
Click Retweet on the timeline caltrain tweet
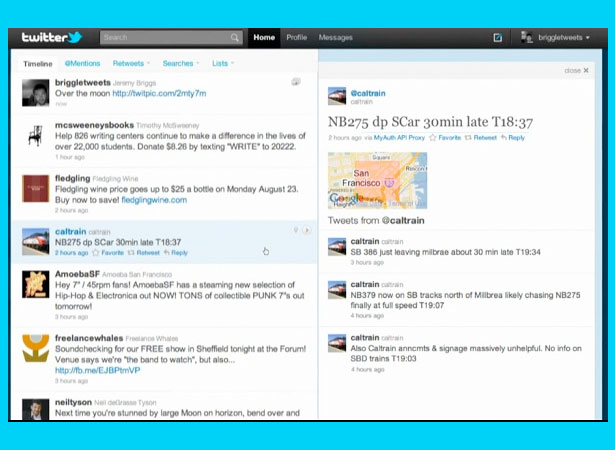pos(148,253)
